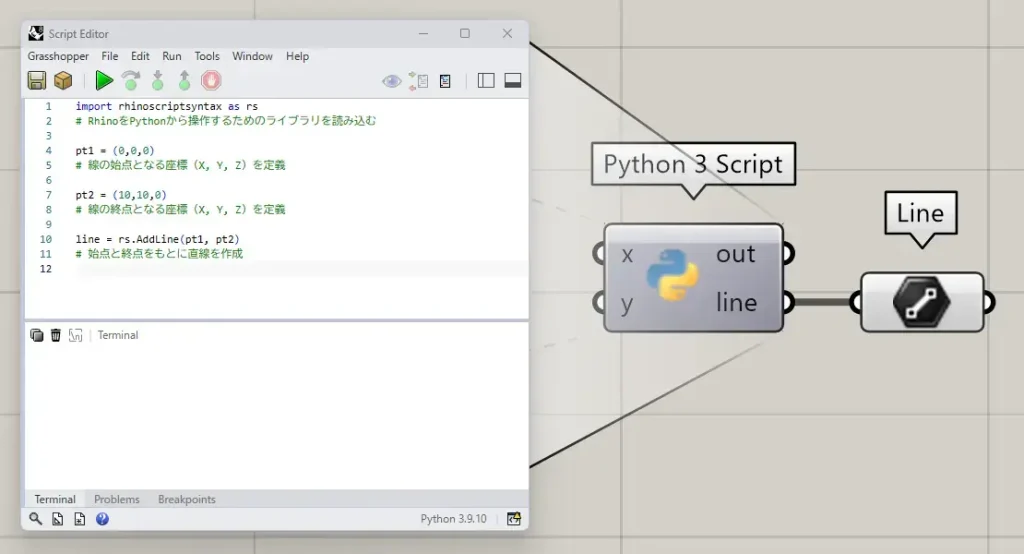This screenshot has width=1024, height=554.
Task: Click the magnifier search icon in status bar
Action: pos(36,519)
